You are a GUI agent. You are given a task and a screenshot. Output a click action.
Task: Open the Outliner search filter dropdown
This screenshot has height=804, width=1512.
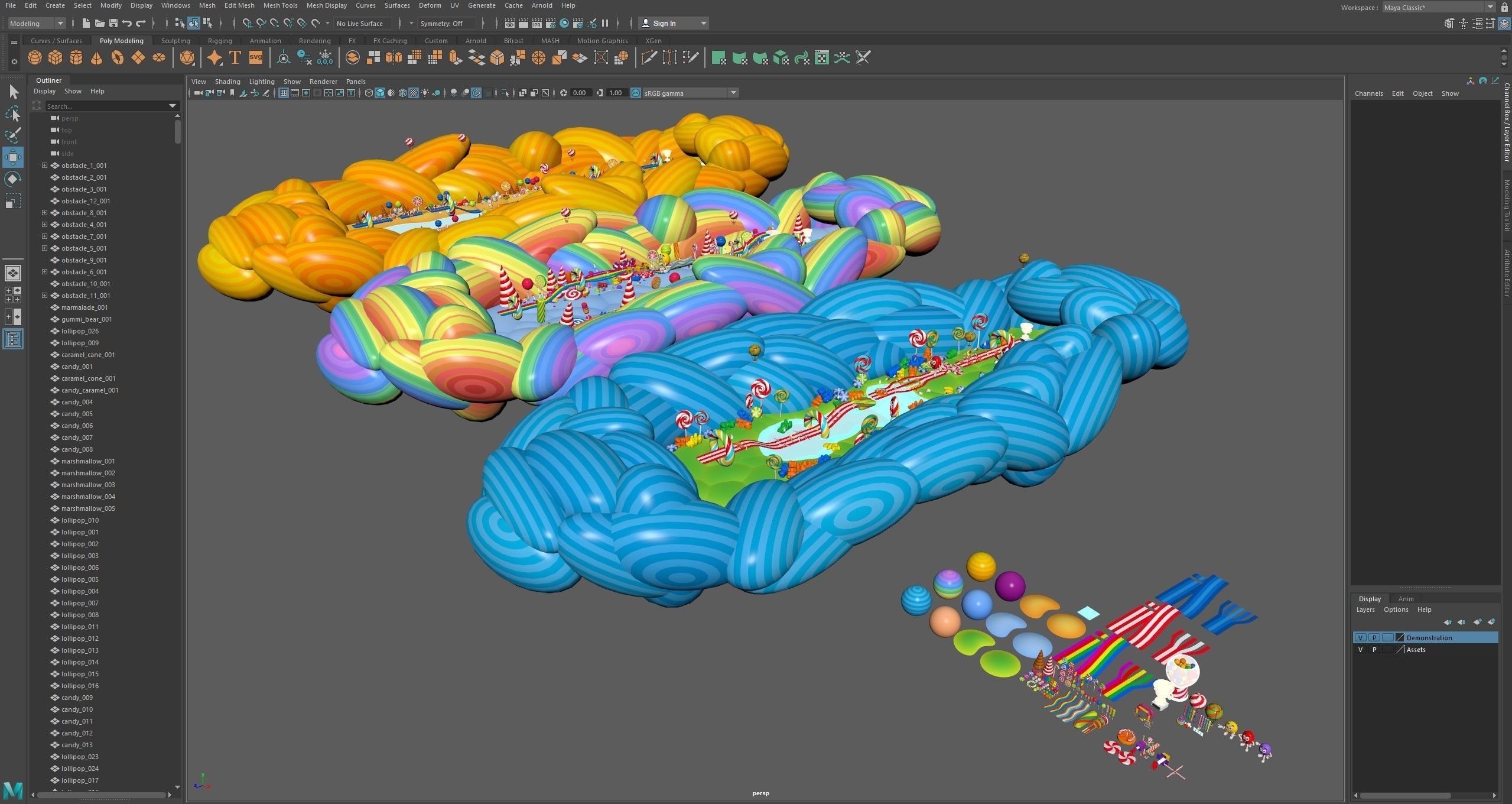(173, 106)
